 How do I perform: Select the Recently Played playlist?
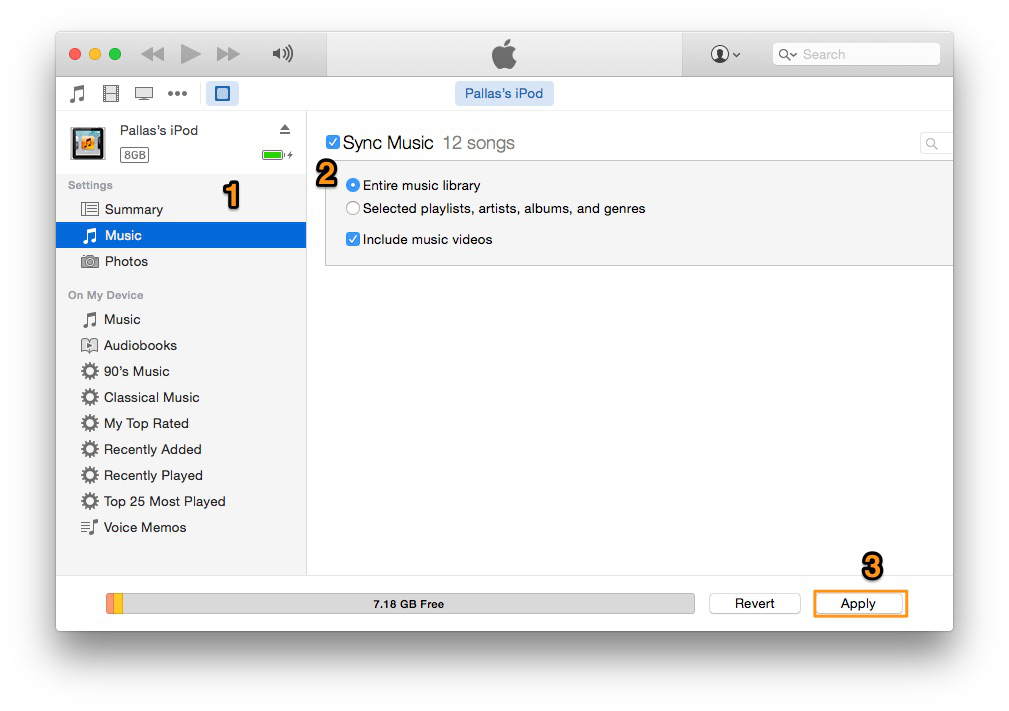(181, 476)
